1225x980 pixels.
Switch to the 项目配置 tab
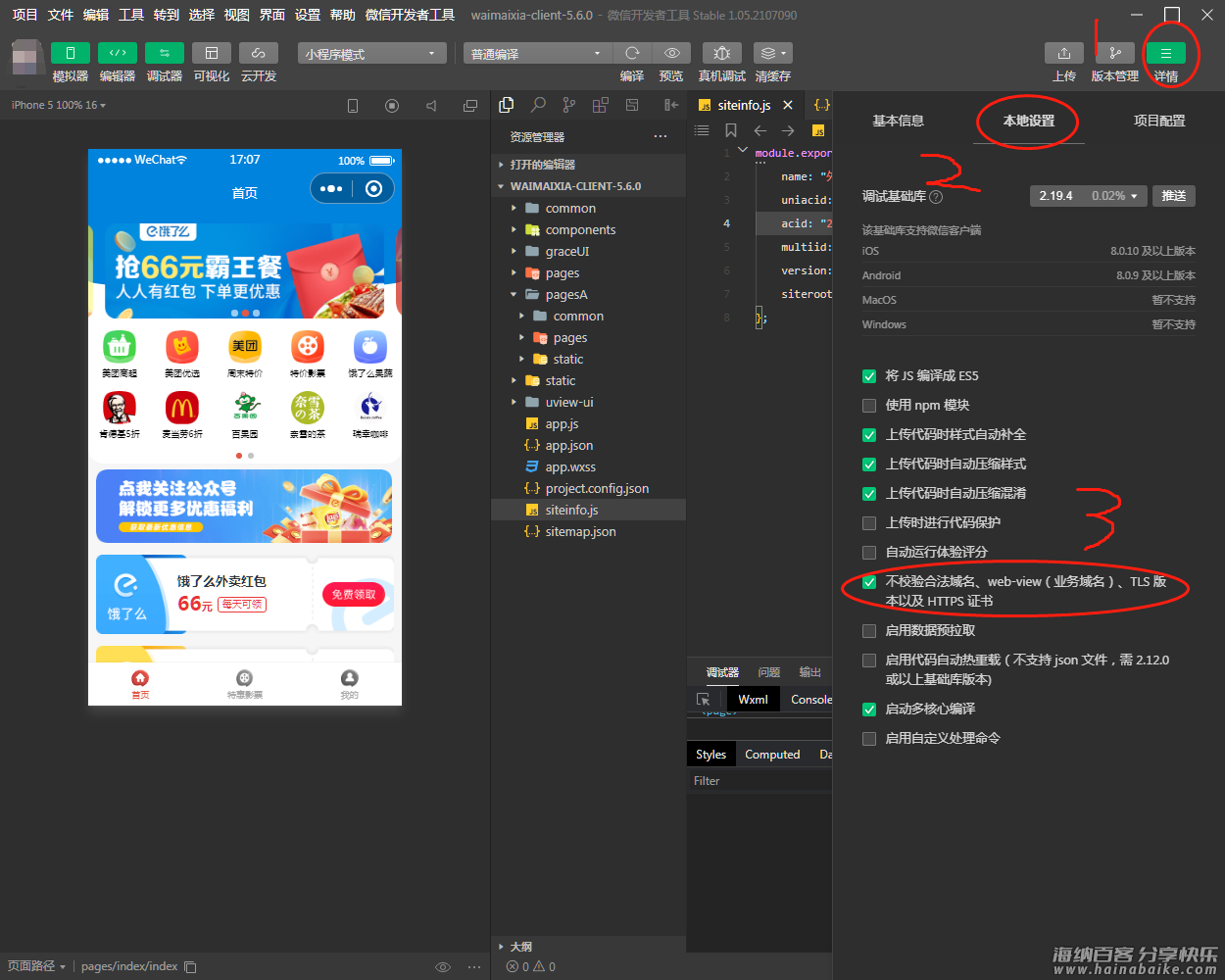tap(1159, 121)
